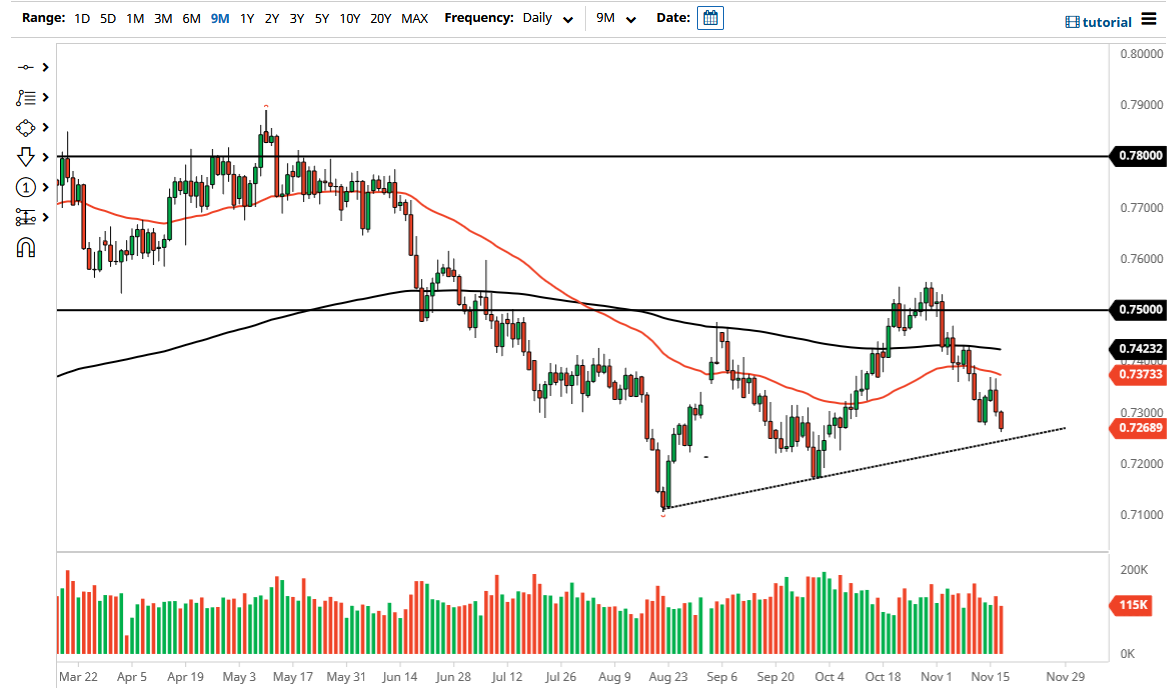Switch the range to 1D
The image size is (1171, 698).
81,18
